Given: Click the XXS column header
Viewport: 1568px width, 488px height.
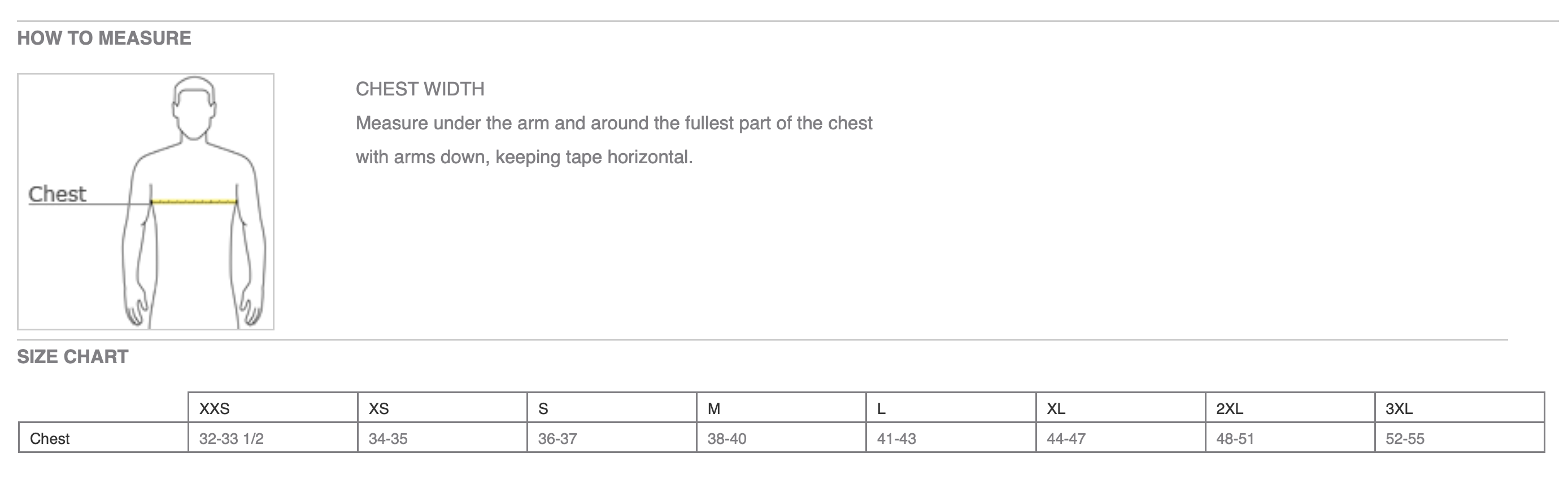Looking at the screenshot, I should [273, 408].
